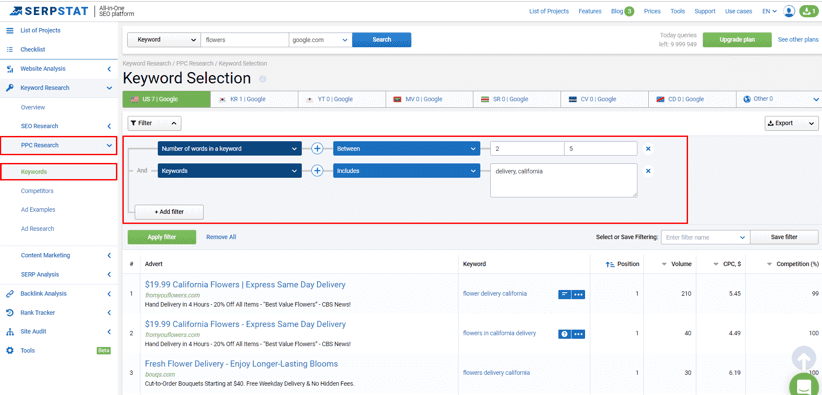The image size is (822, 395).
Task: Click the scroll-to-top arrow button
Action: [804, 359]
